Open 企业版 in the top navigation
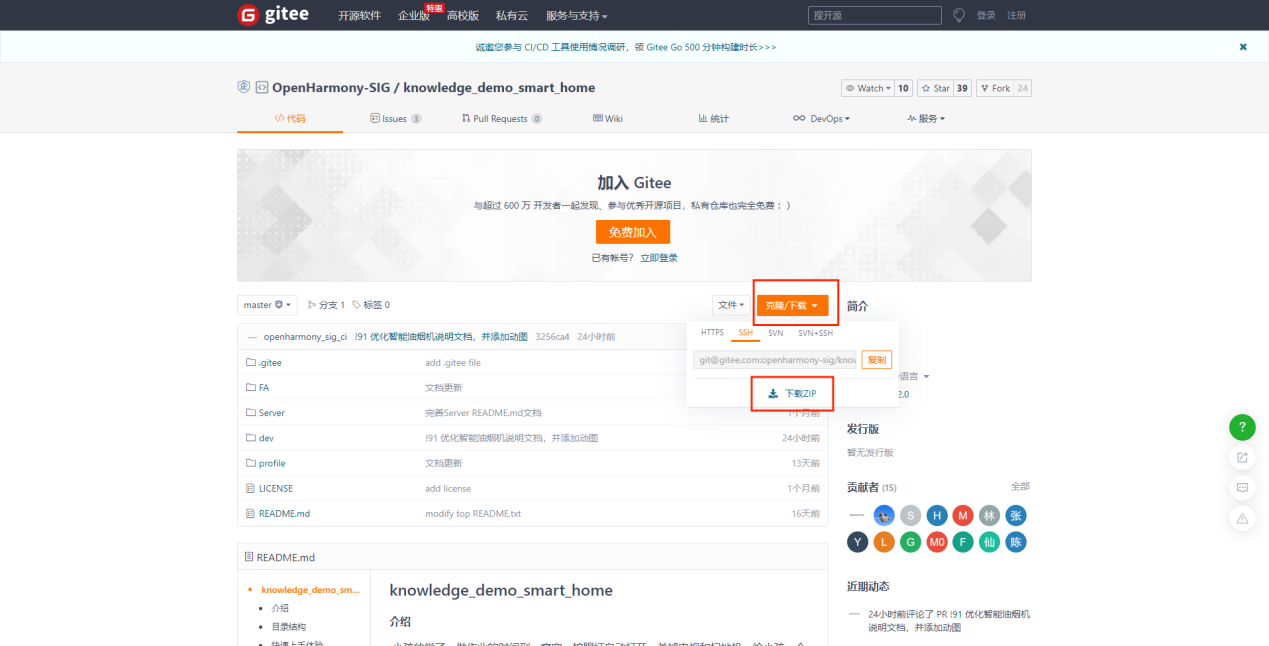Screen dimensions: 1269x646 pos(413,16)
